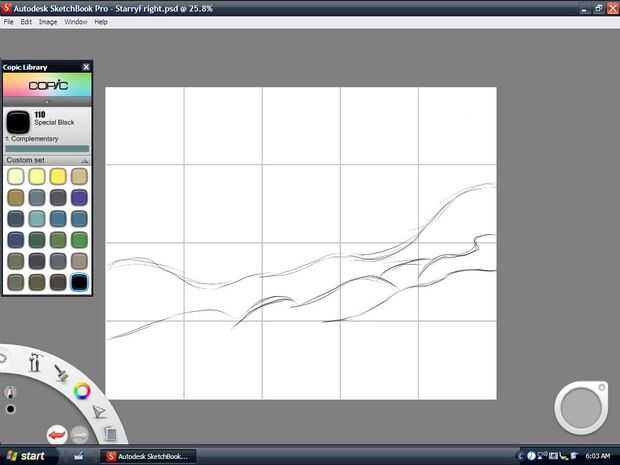Collapse the Custom set section arrow
The width and height of the screenshot is (620, 465).
click(84, 161)
